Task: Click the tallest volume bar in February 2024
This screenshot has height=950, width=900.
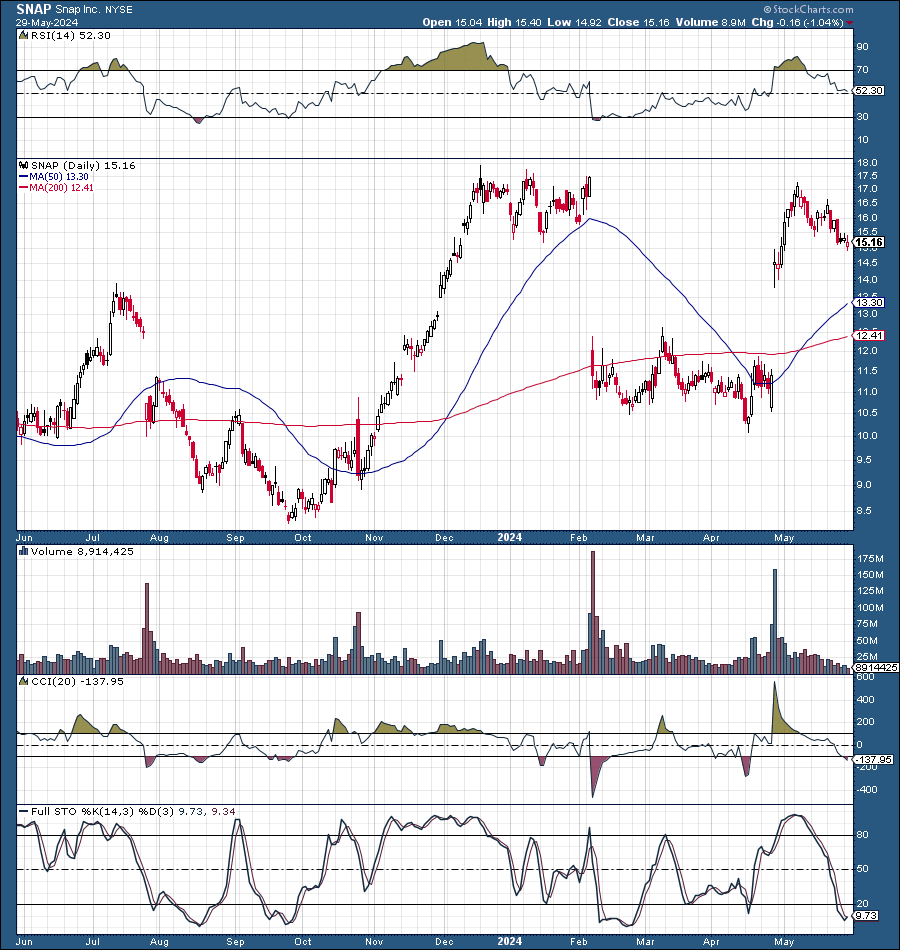Action: [x=593, y=612]
